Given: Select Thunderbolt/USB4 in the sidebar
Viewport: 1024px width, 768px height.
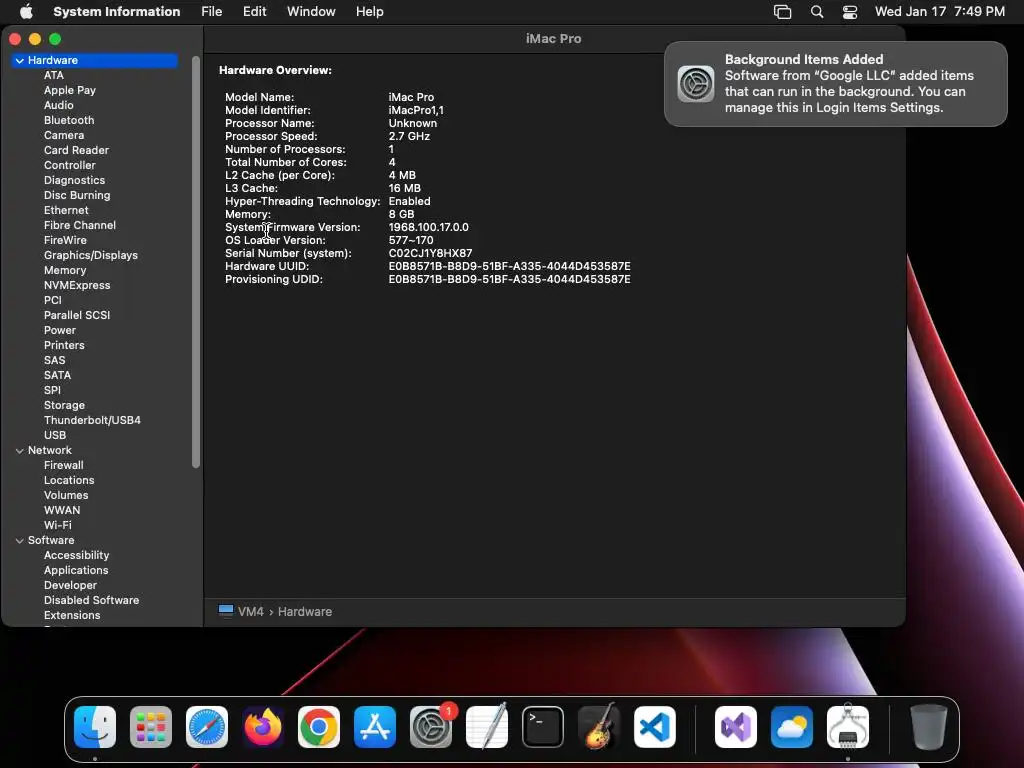Looking at the screenshot, I should pyautogui.click(x=92, y=421).
